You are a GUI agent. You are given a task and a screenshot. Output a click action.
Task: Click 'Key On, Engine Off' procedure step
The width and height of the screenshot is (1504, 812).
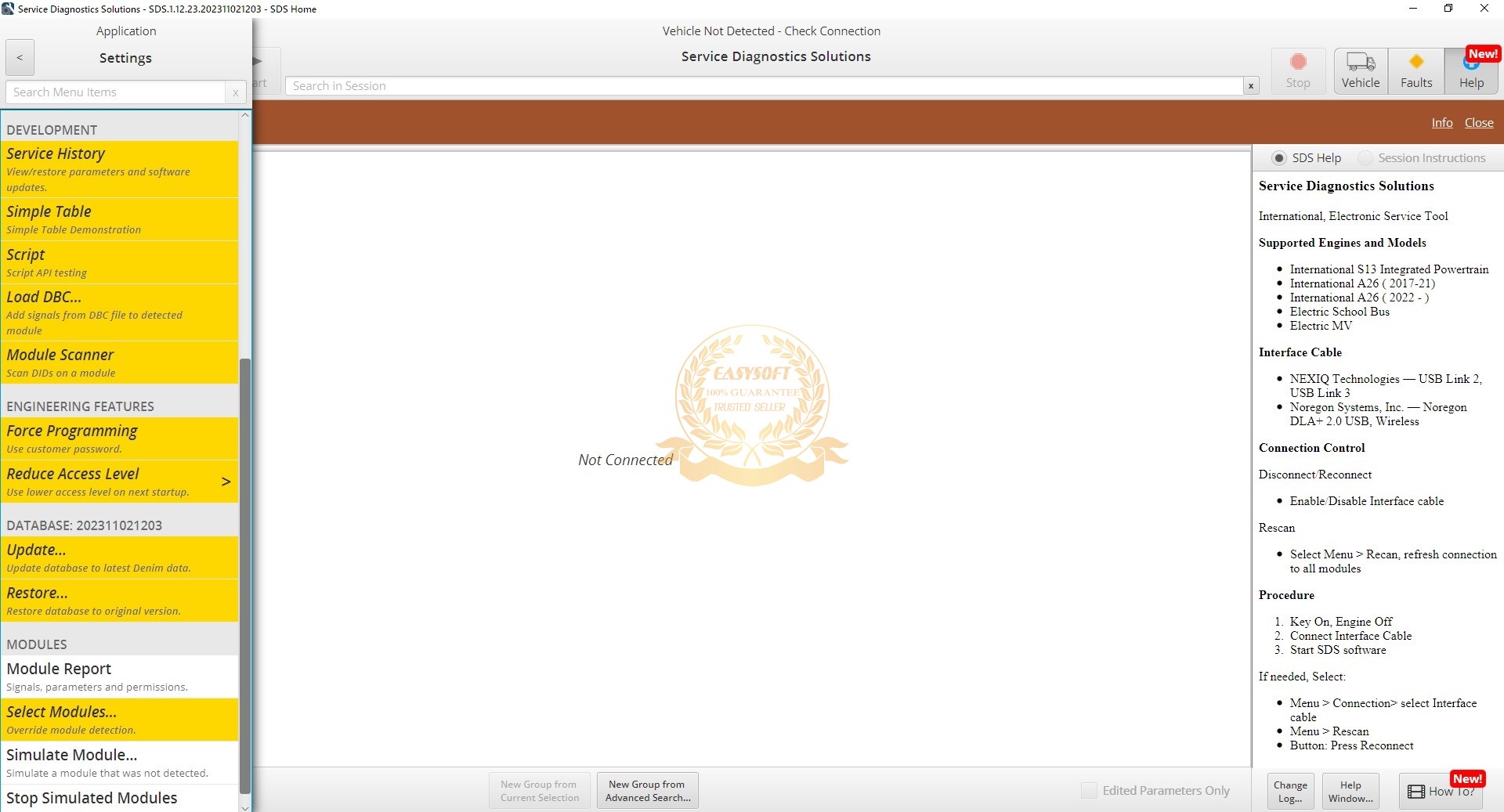point(1341,622)
